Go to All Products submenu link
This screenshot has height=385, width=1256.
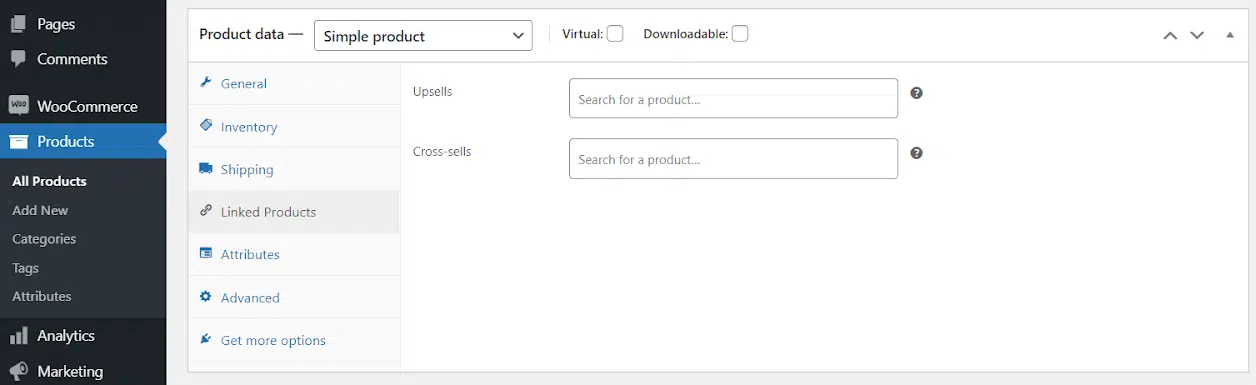point(49,181)
